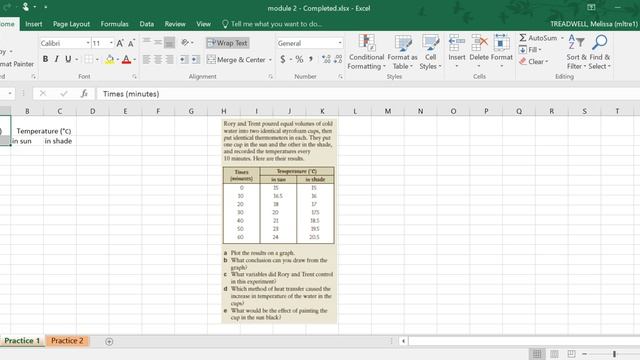
Task: Open Review ribbon tab
Action: 175,24
